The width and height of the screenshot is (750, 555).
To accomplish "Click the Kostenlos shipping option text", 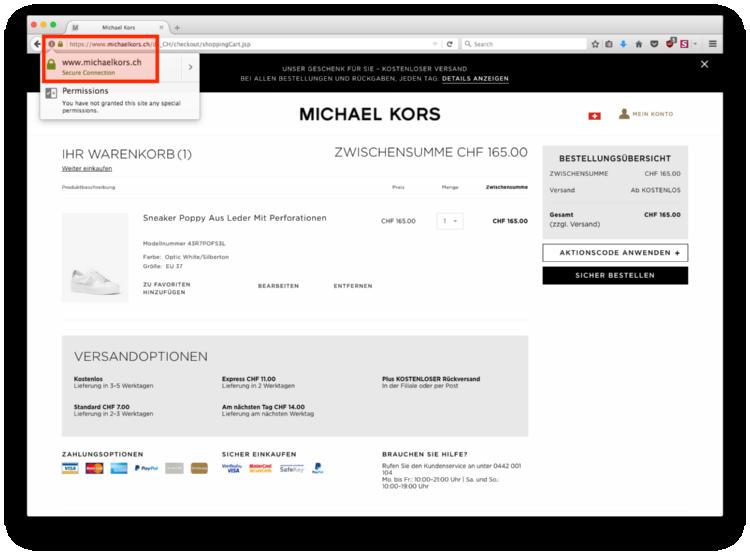I will coord(88,379).
